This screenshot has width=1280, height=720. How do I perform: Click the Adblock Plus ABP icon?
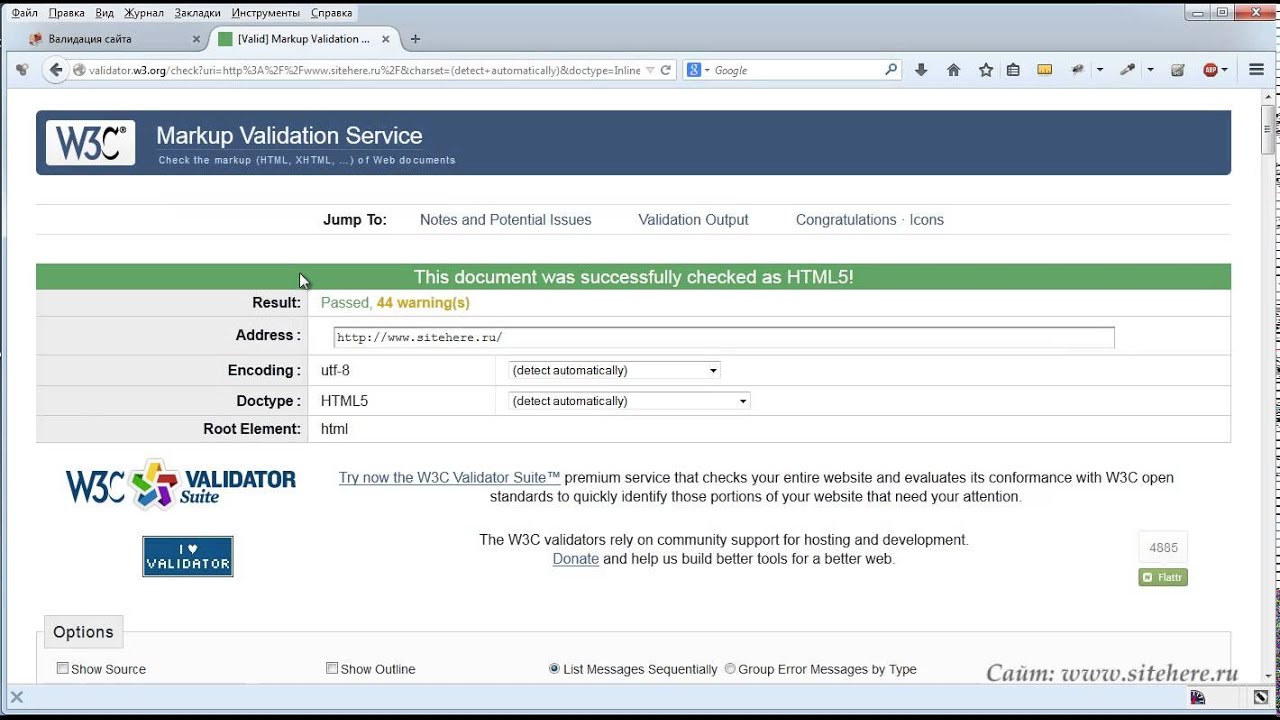(x=1211, y=70)
